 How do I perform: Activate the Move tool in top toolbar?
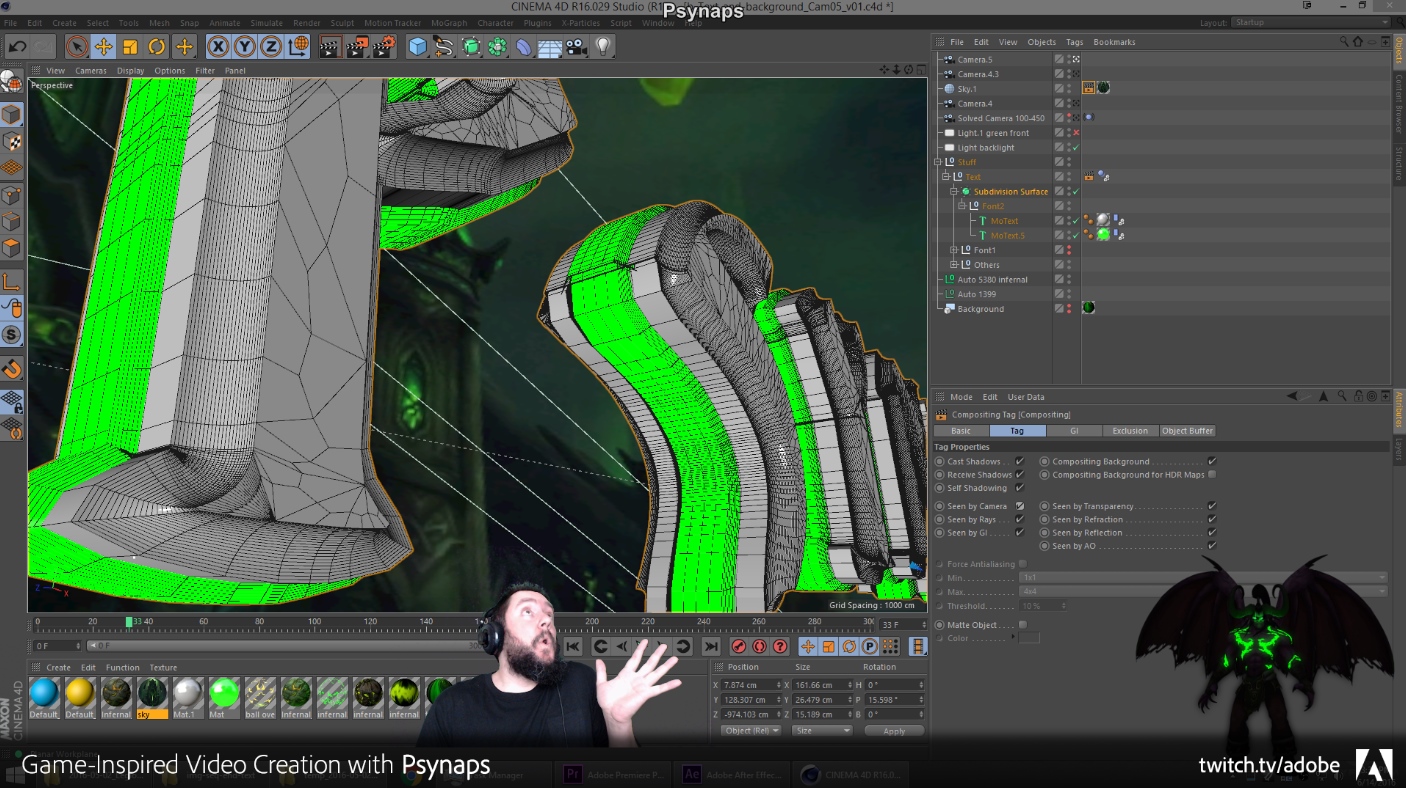(104, 46)
